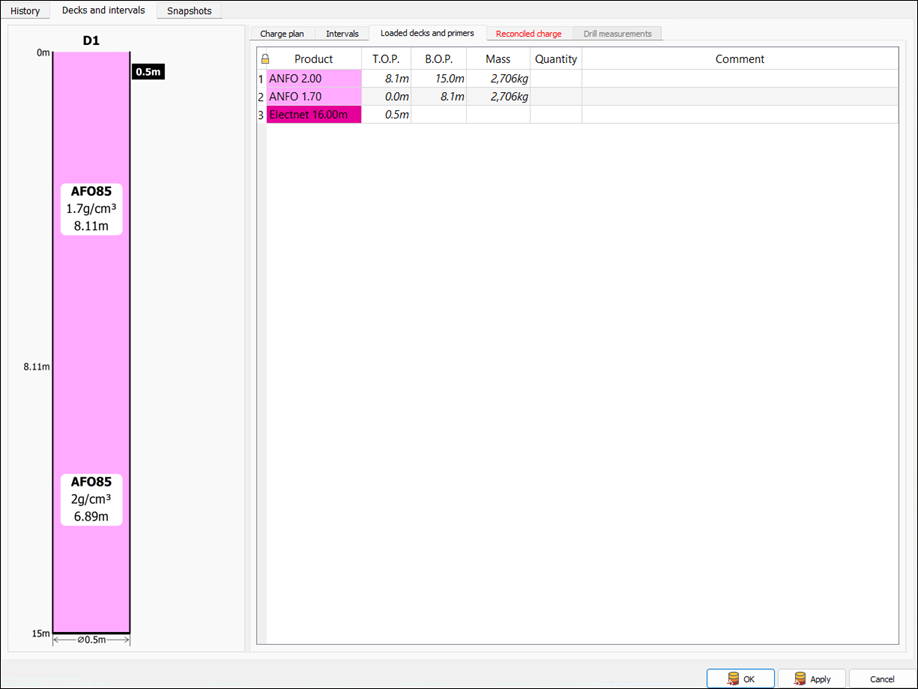Switch to the Reconciled charge tab
This screenshot has width=918, height=689.
pyautogui.click(x=529, y=33)
